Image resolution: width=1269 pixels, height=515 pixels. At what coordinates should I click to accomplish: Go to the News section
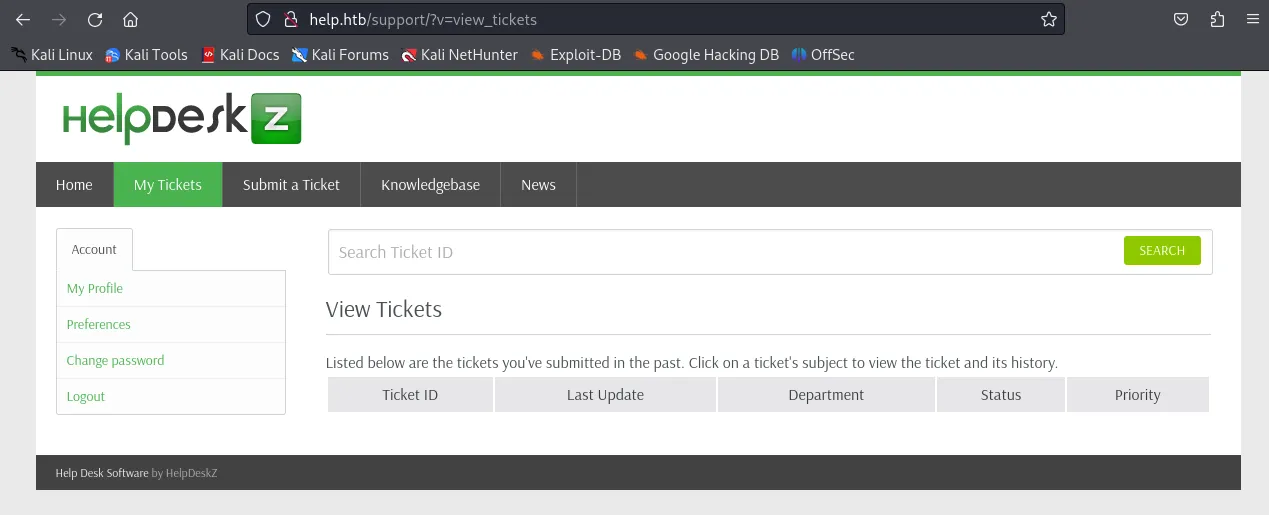coord(538,185)
